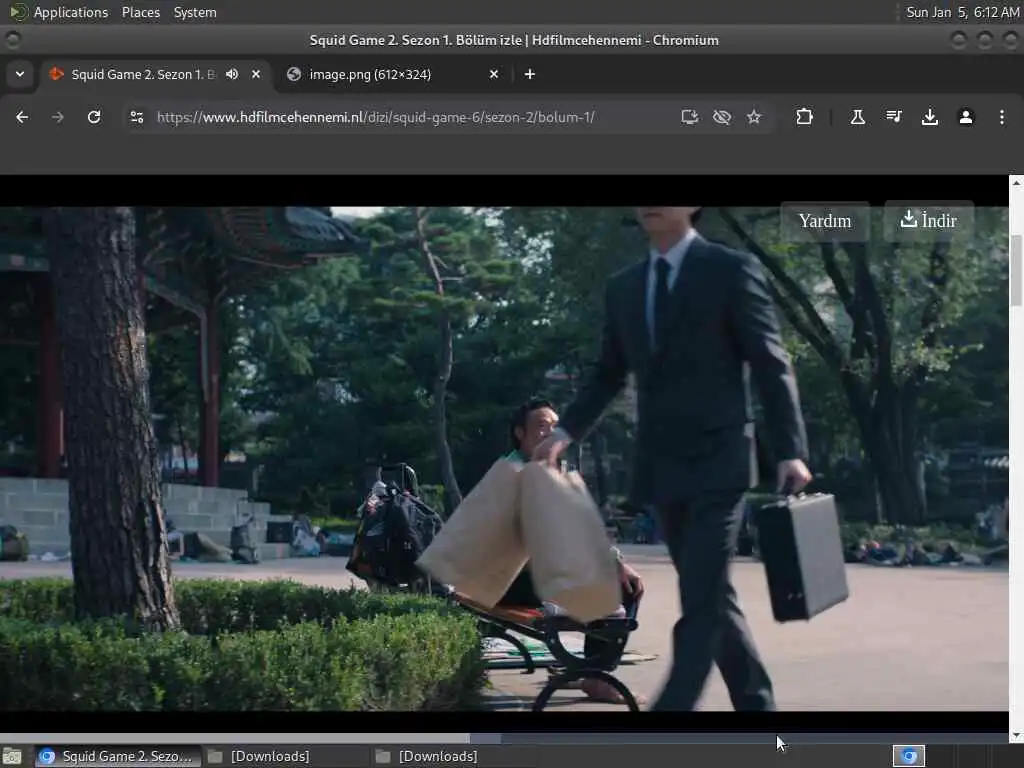Viewport: 1024px width, 768px height.
Task: Open the browser Downloads icon
Action: (930, 117)
